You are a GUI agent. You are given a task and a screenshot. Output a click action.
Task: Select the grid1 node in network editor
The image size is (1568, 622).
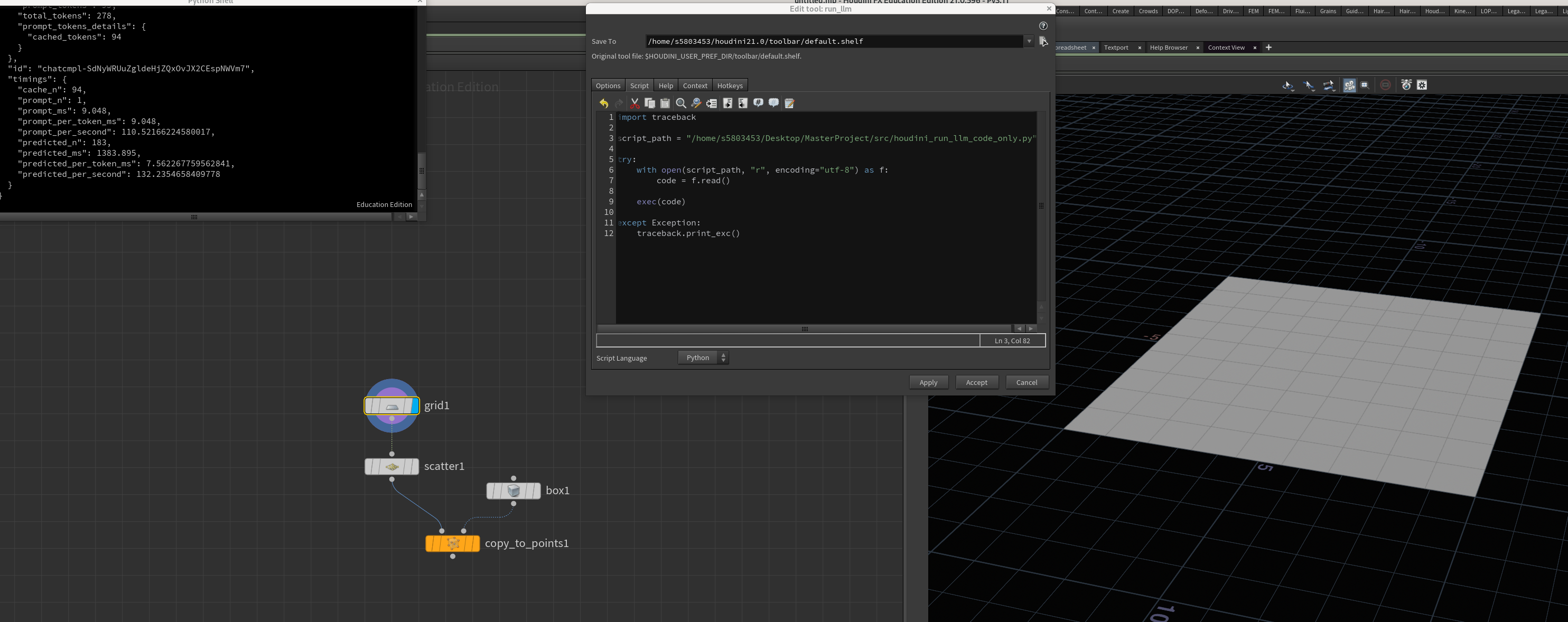(392, 406)
